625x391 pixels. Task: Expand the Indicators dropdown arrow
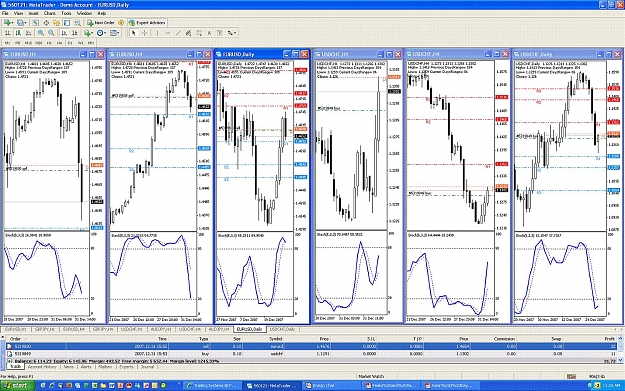pyautogui.click(x=92, y=33)
